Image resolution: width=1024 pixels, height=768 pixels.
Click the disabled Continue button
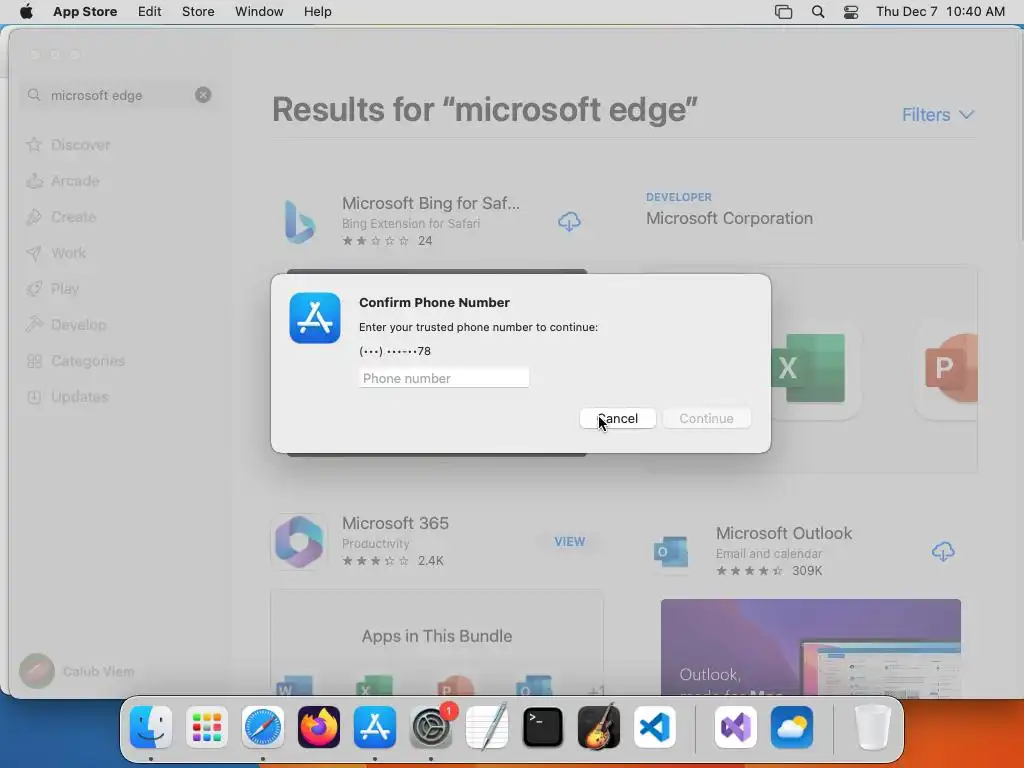click(706, 419)
